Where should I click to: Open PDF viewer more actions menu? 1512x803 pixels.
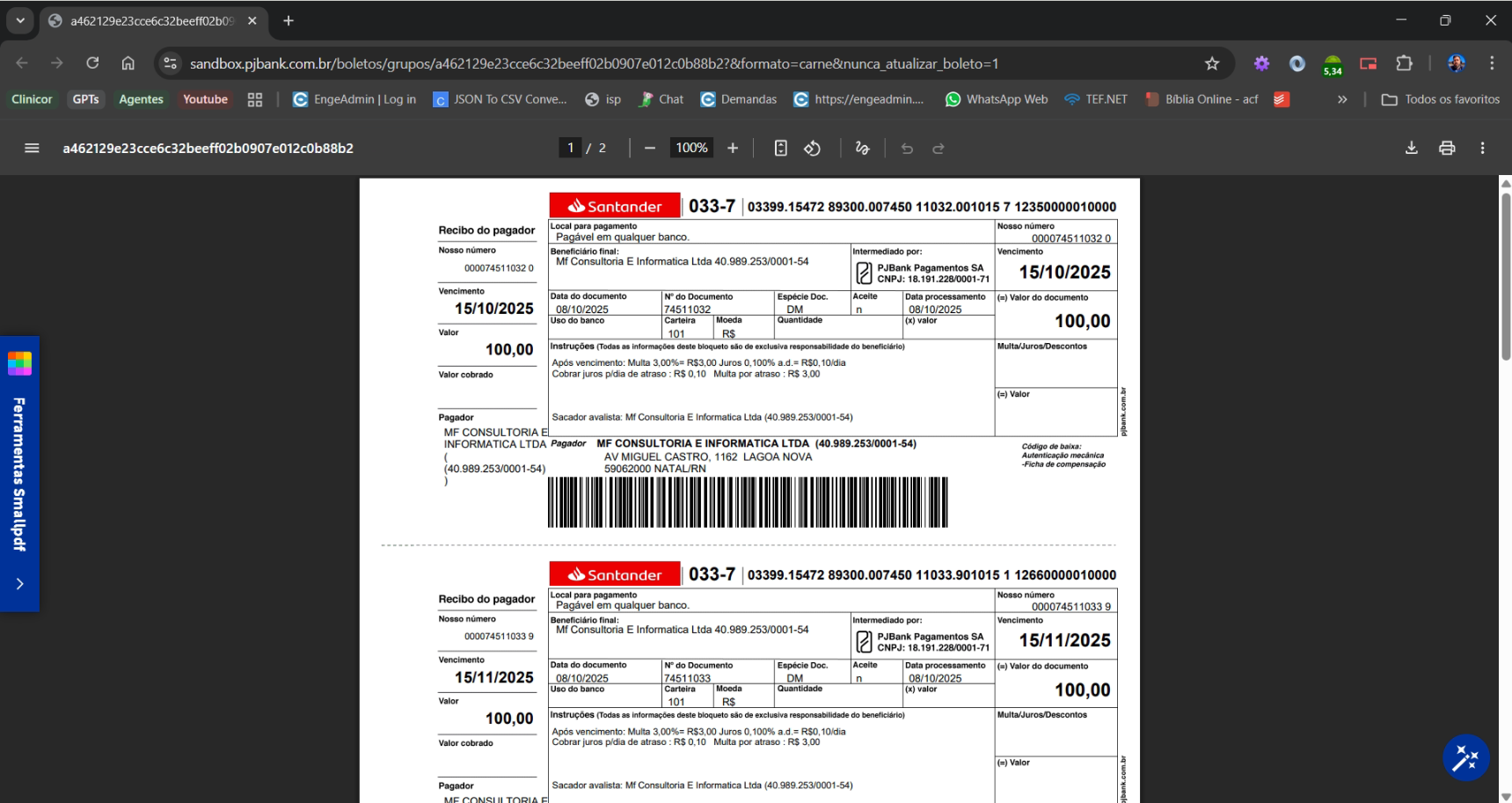1482,148
